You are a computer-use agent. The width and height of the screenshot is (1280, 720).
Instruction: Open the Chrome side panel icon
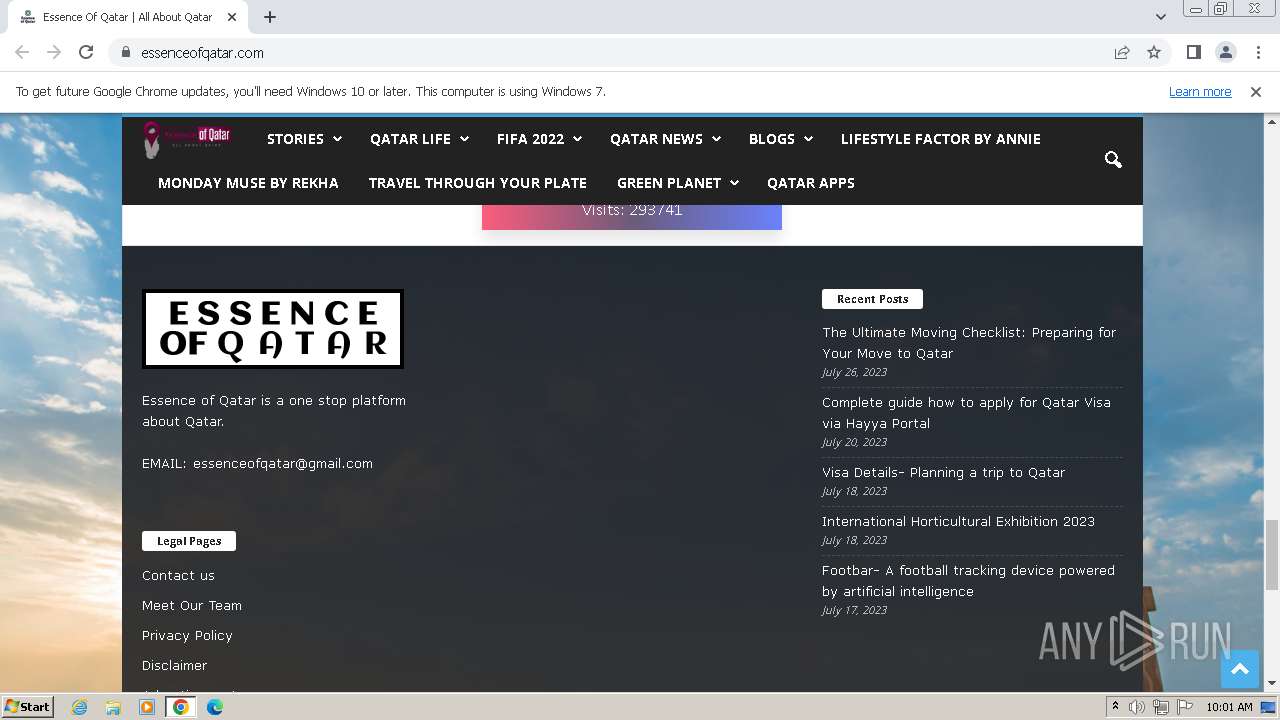1193,52
